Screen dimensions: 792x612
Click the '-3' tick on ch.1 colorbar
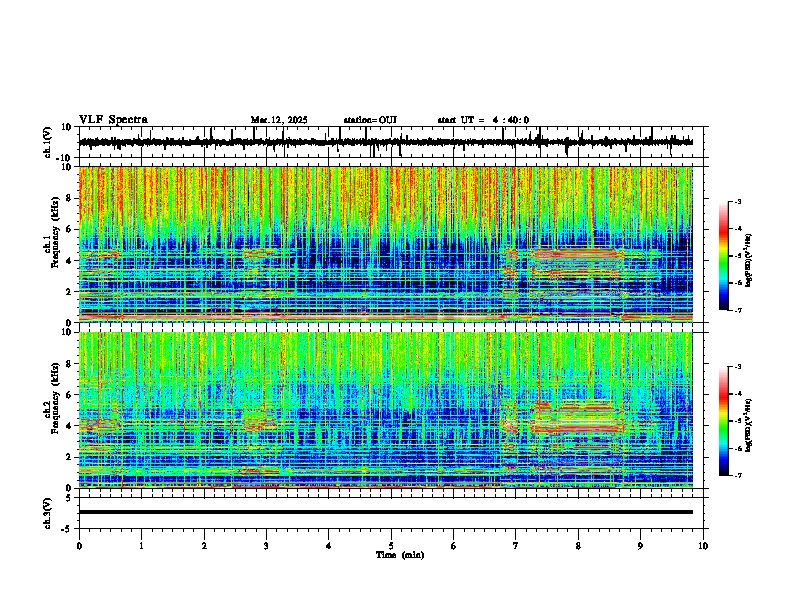737,201
